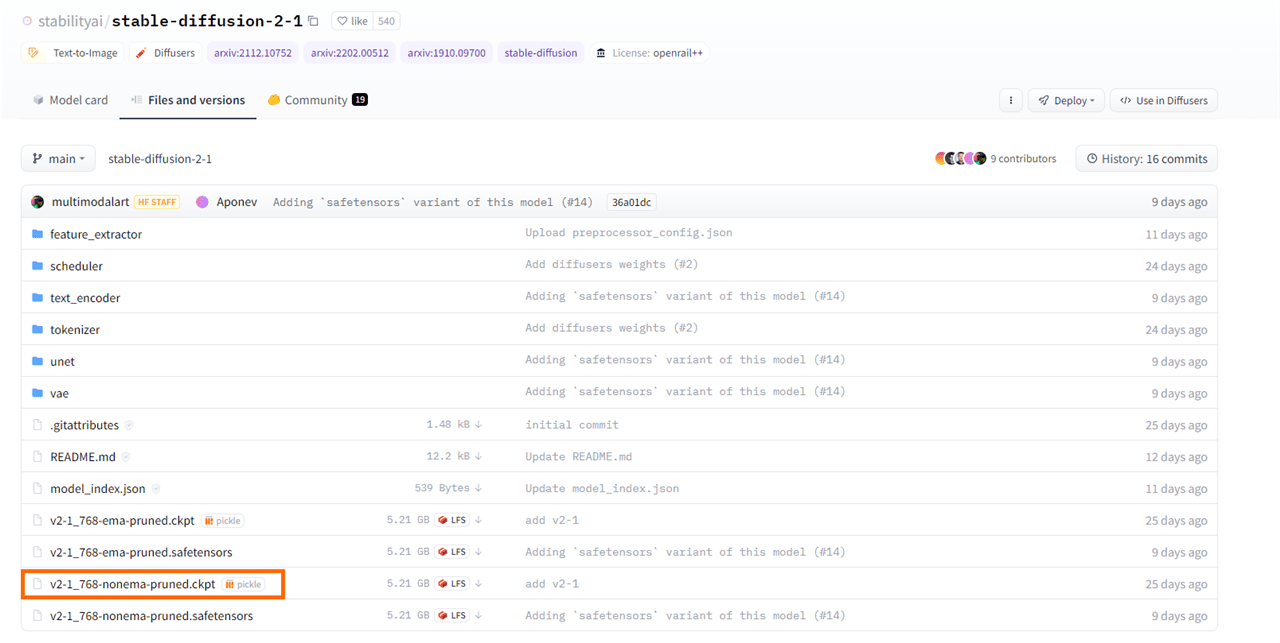Open the 'Update model_index.json' commit message
Screen dimensions: 1280x643
click(x=602, y=489)
